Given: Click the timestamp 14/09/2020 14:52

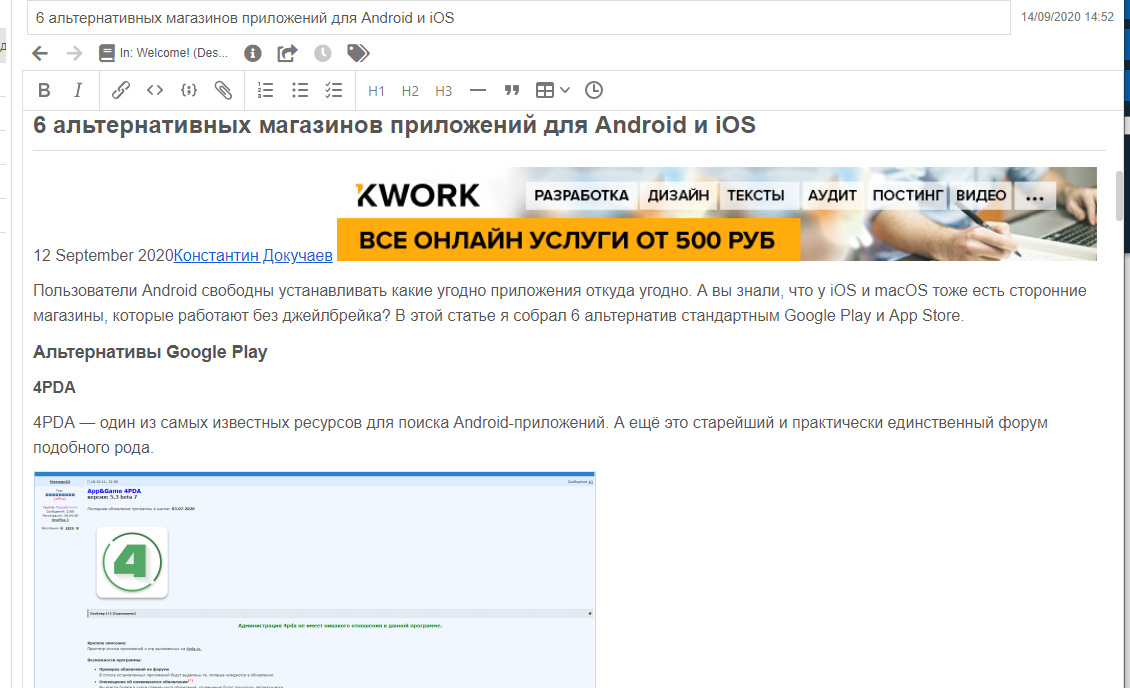Looking at the screenshot, I should [x=1067, y=17].
